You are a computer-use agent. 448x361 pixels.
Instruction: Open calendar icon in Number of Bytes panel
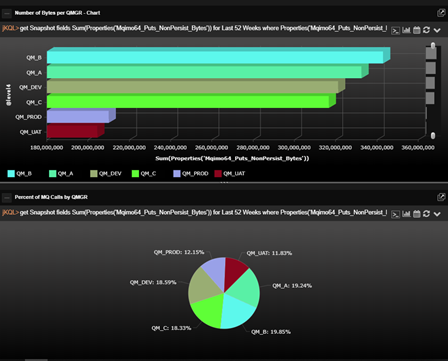pos(417,30)
